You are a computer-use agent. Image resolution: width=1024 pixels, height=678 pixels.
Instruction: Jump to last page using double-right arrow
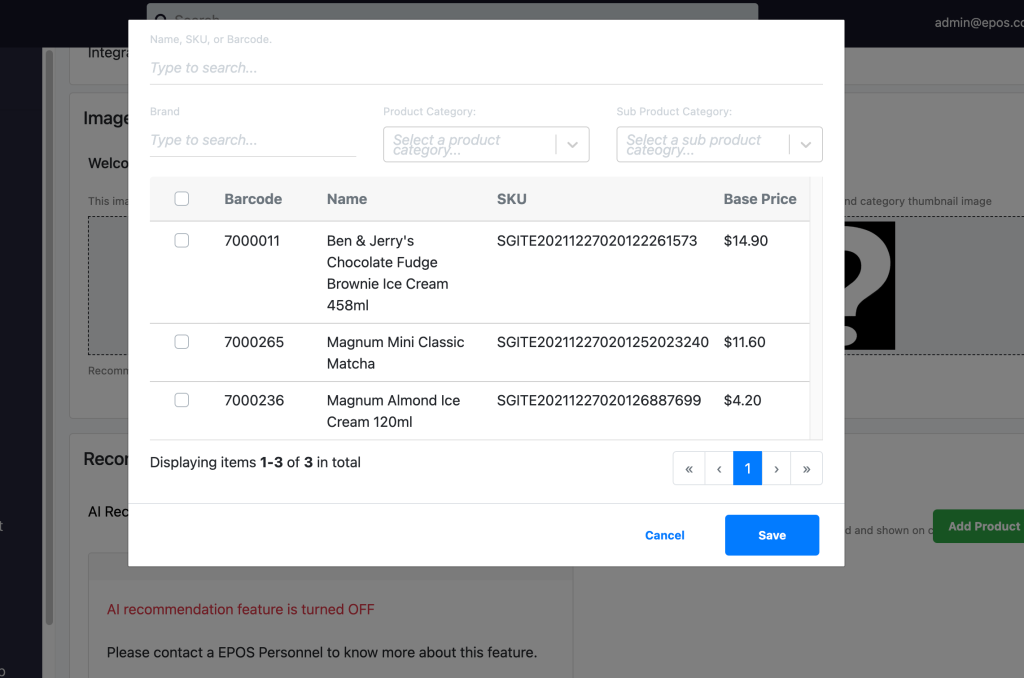pos(807,468)
